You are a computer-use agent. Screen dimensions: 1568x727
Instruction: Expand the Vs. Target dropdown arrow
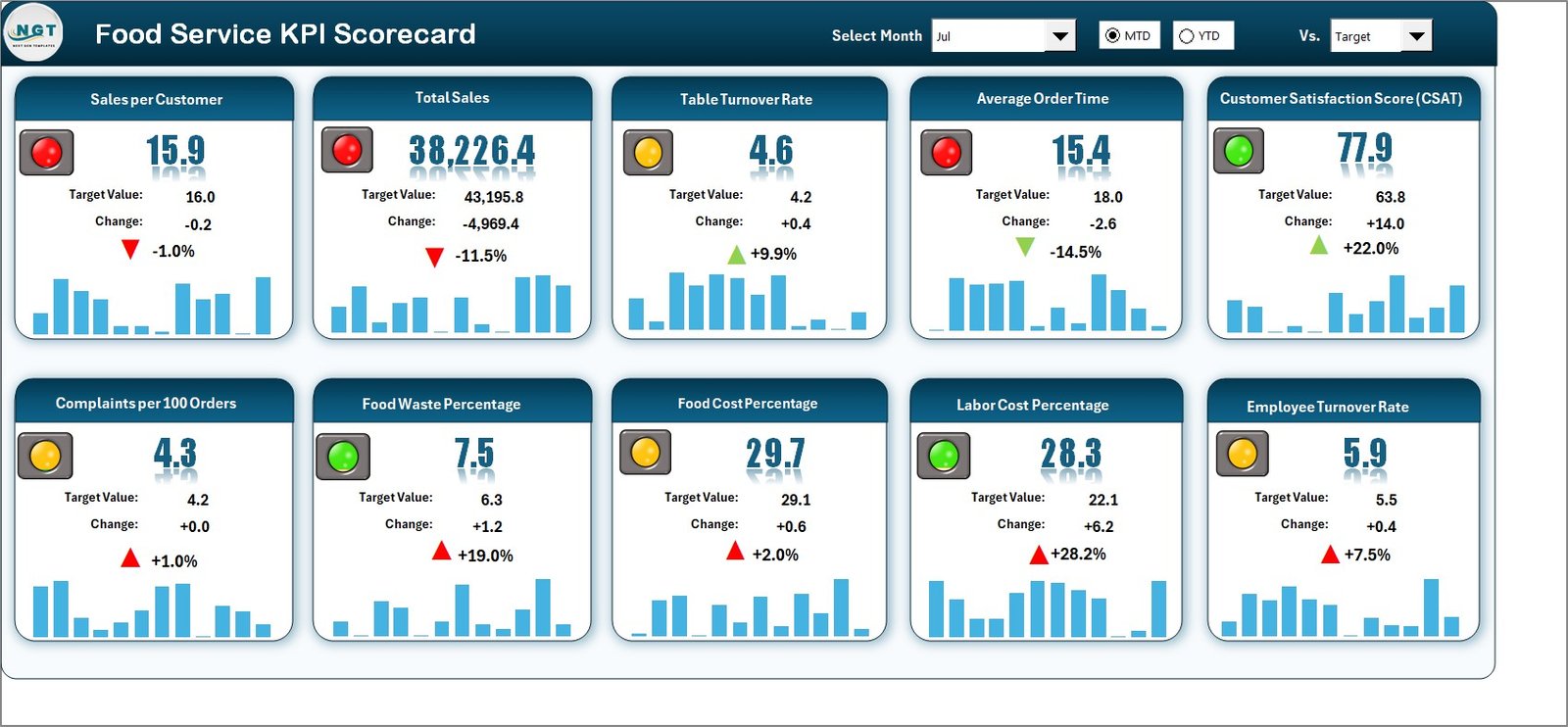[x=1416, y=36]
